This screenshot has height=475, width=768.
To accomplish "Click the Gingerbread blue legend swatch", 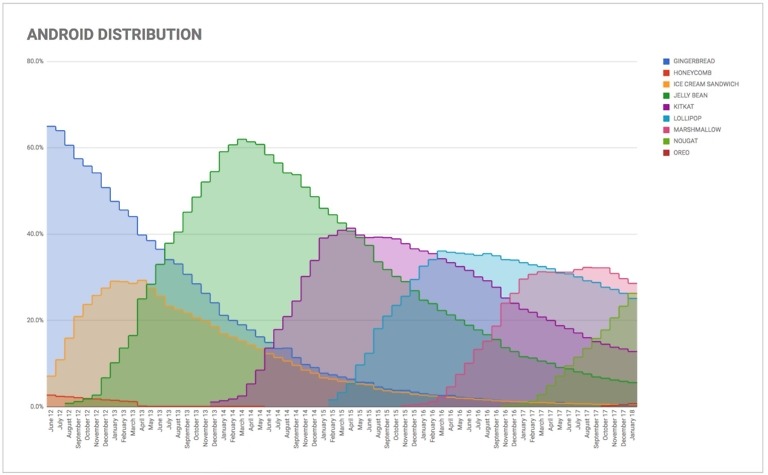I will tap(666, 62).
